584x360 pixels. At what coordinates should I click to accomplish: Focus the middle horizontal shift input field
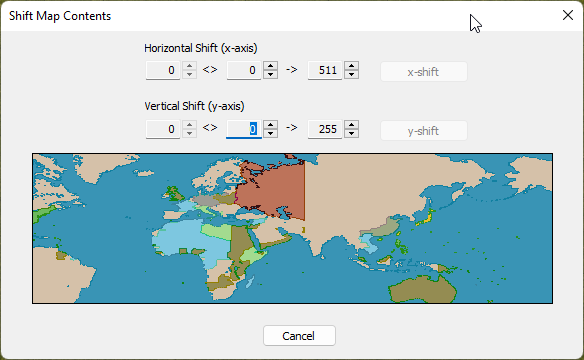coord(244,70)
